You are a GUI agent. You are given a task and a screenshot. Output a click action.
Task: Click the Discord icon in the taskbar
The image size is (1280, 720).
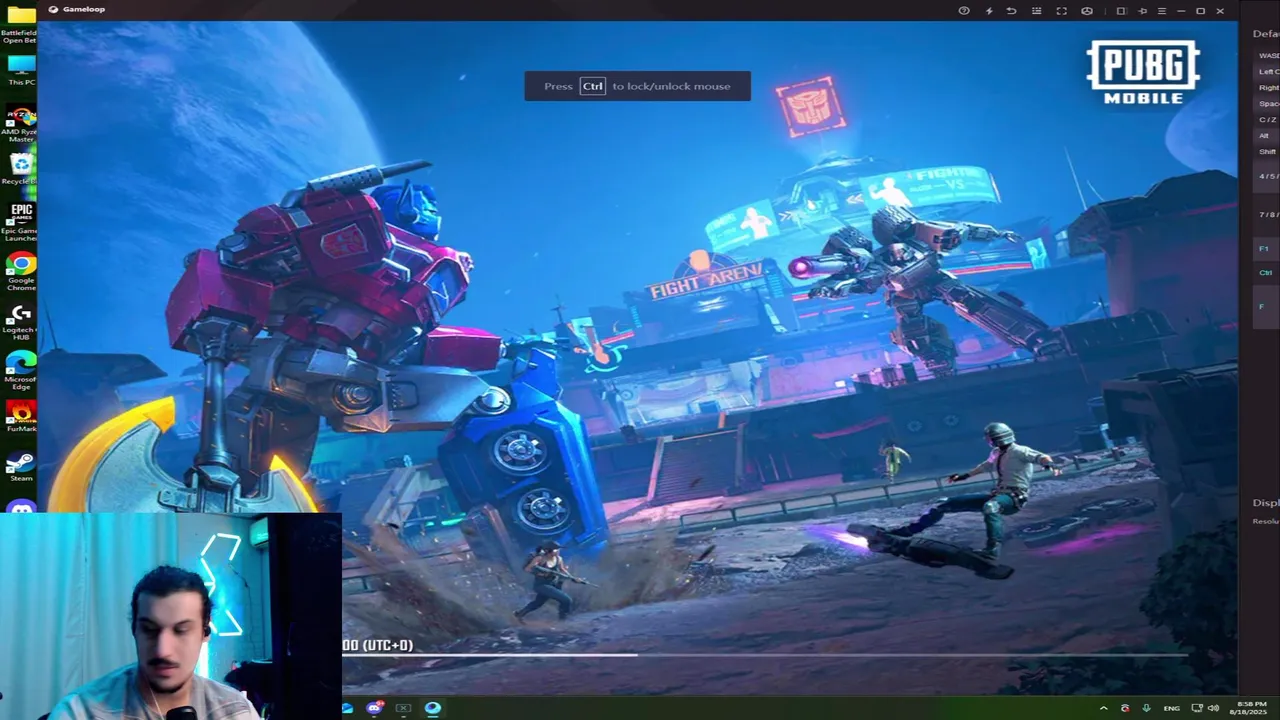[x=375, y=708]
